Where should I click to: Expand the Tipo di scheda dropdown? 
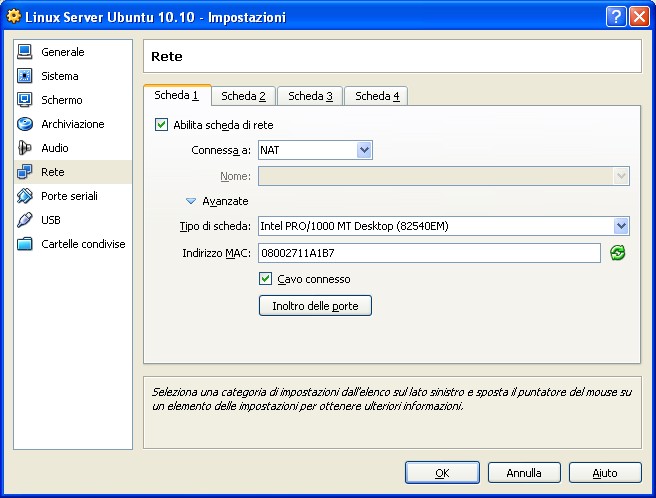click(x=621, y=226)
